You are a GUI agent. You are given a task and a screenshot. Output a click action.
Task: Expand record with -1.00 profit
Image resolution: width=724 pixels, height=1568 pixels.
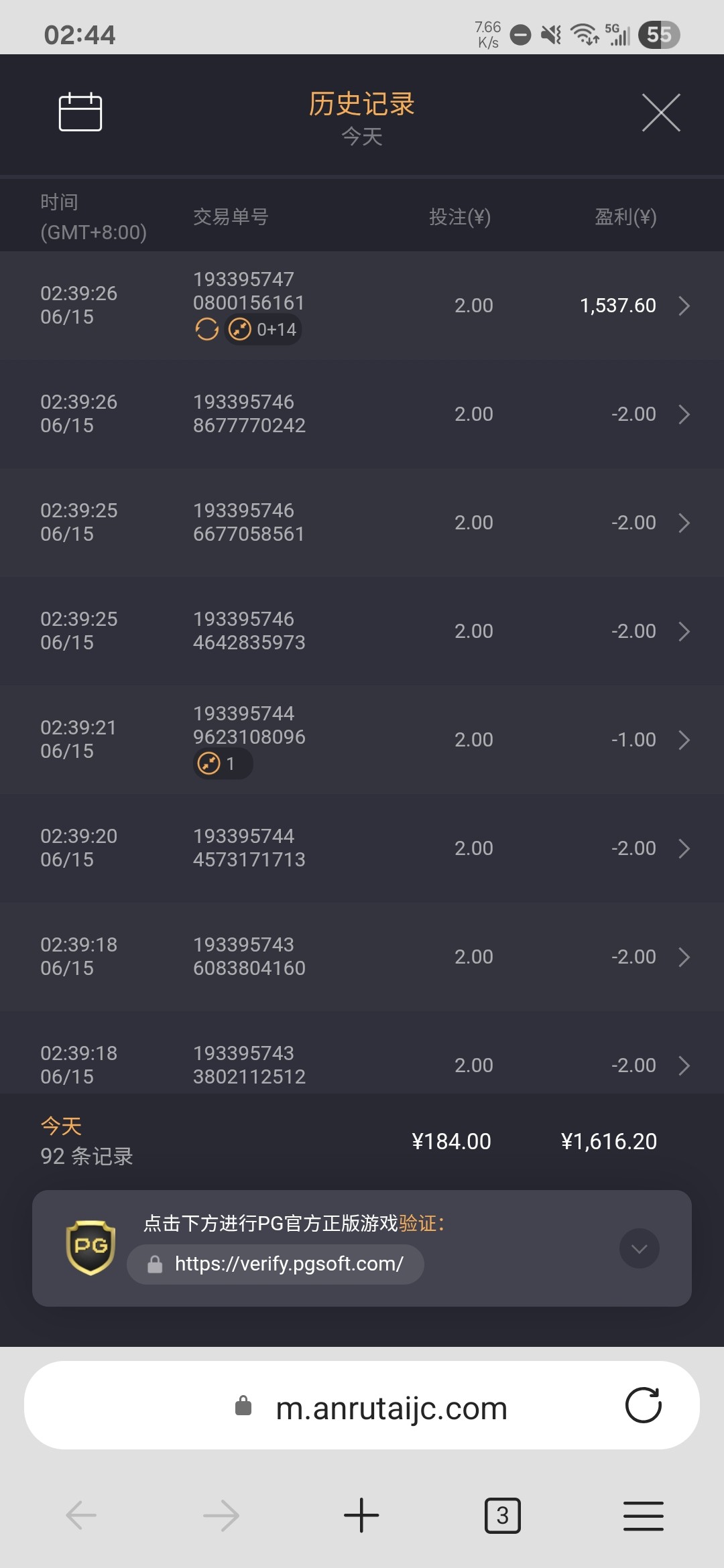click(x=684, y=740)
